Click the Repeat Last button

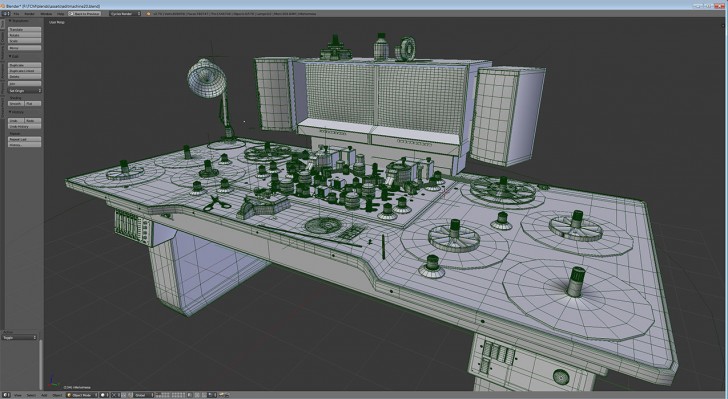click(25, 139)
